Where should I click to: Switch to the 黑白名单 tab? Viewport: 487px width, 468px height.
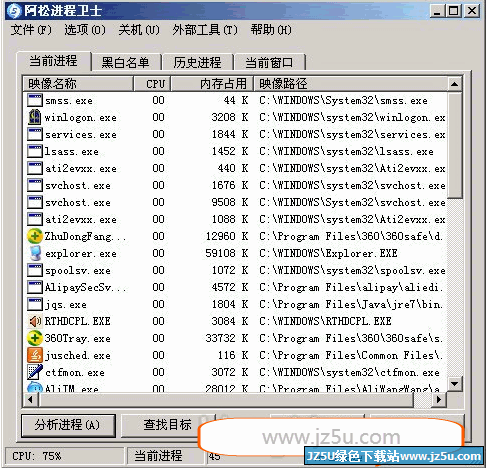(x=126, y=62)
